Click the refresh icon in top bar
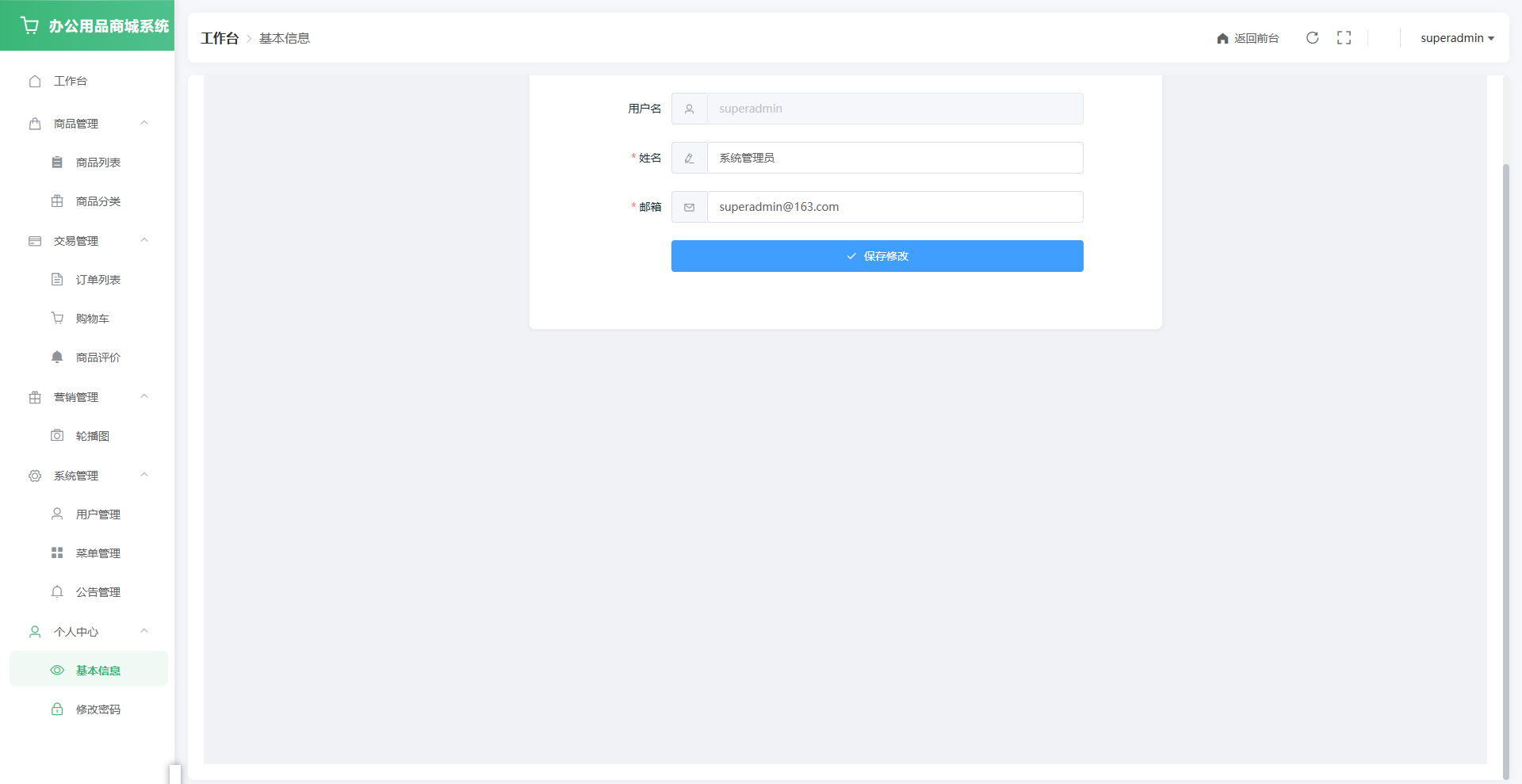 [x=1312, y=38]
